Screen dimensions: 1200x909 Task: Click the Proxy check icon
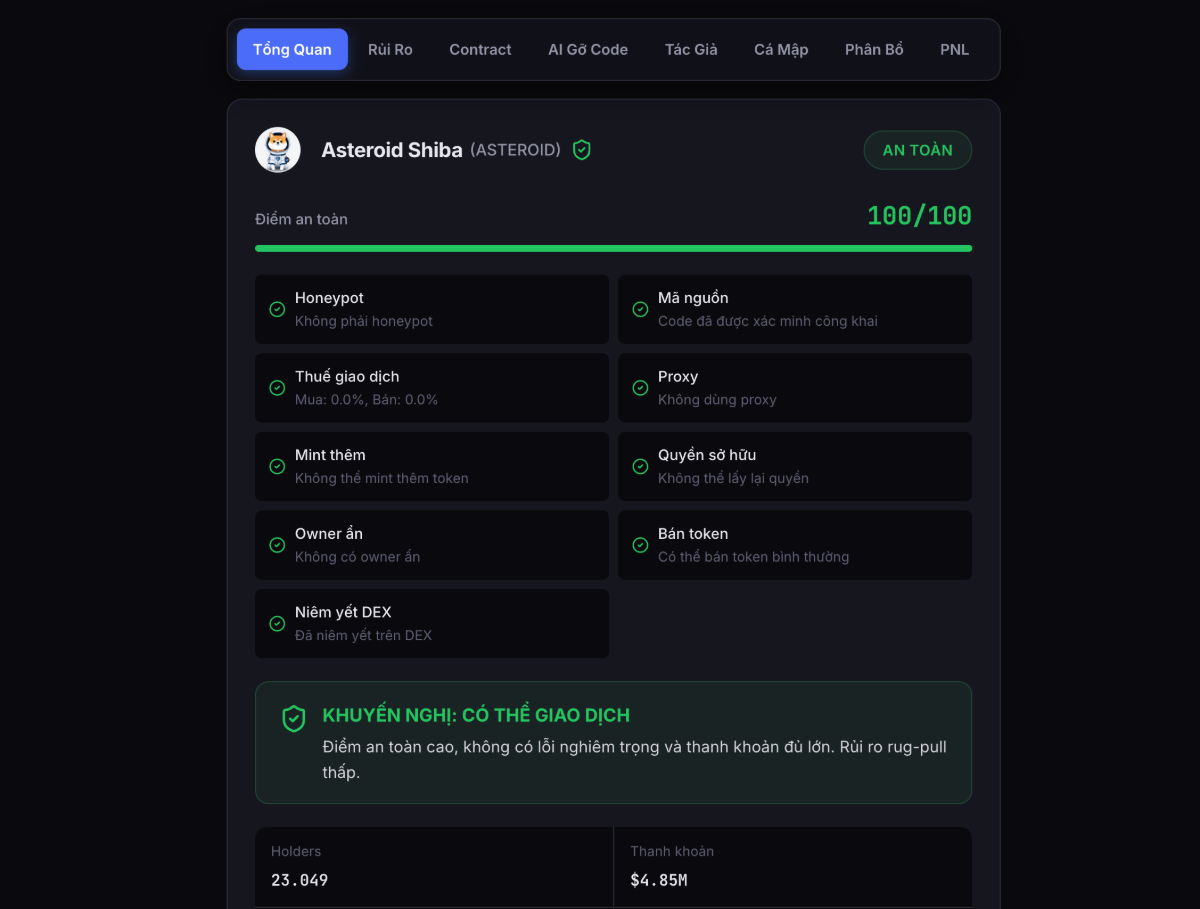pyautogui.click(x=640, y=388)
